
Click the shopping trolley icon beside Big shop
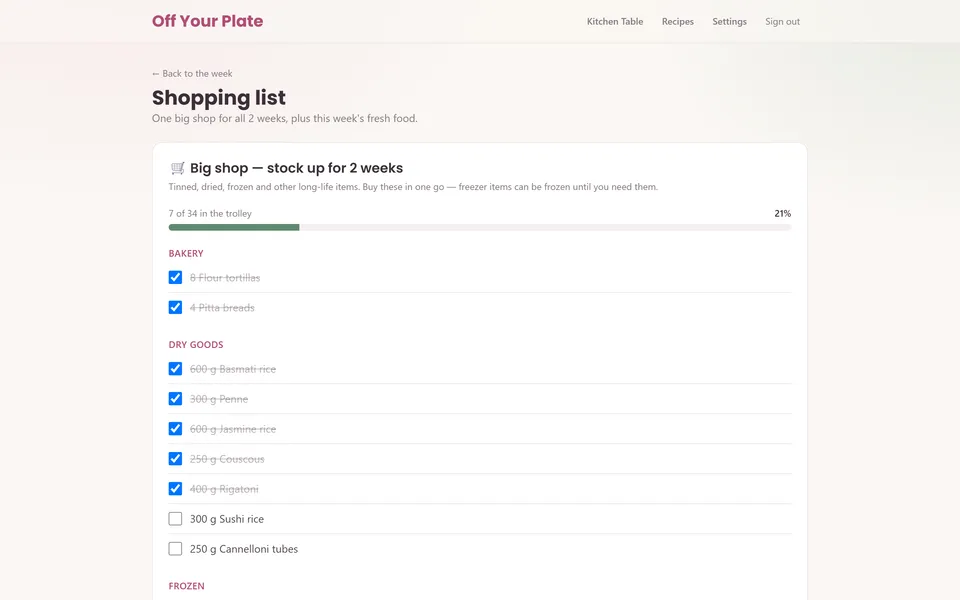point(178,168)
